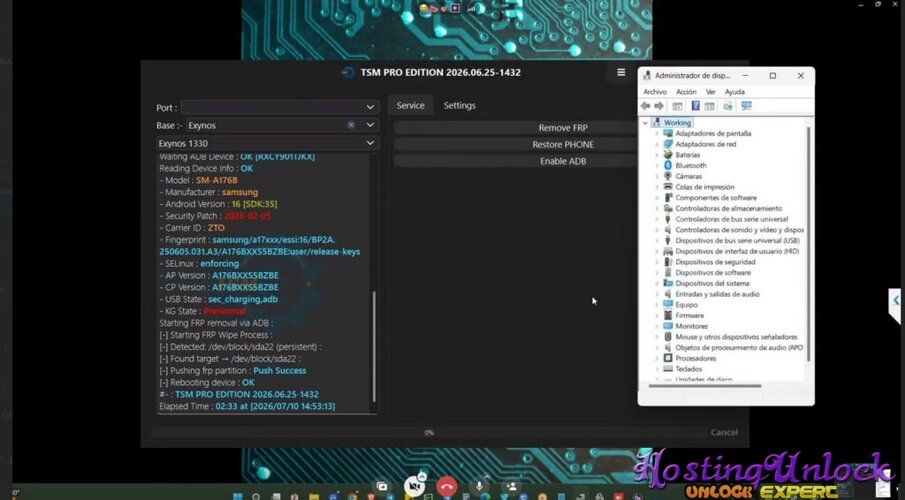Click Device Manager vertical scrollbar
The width and height of the screenshot is (905, 500).
(x=809, y=242)
